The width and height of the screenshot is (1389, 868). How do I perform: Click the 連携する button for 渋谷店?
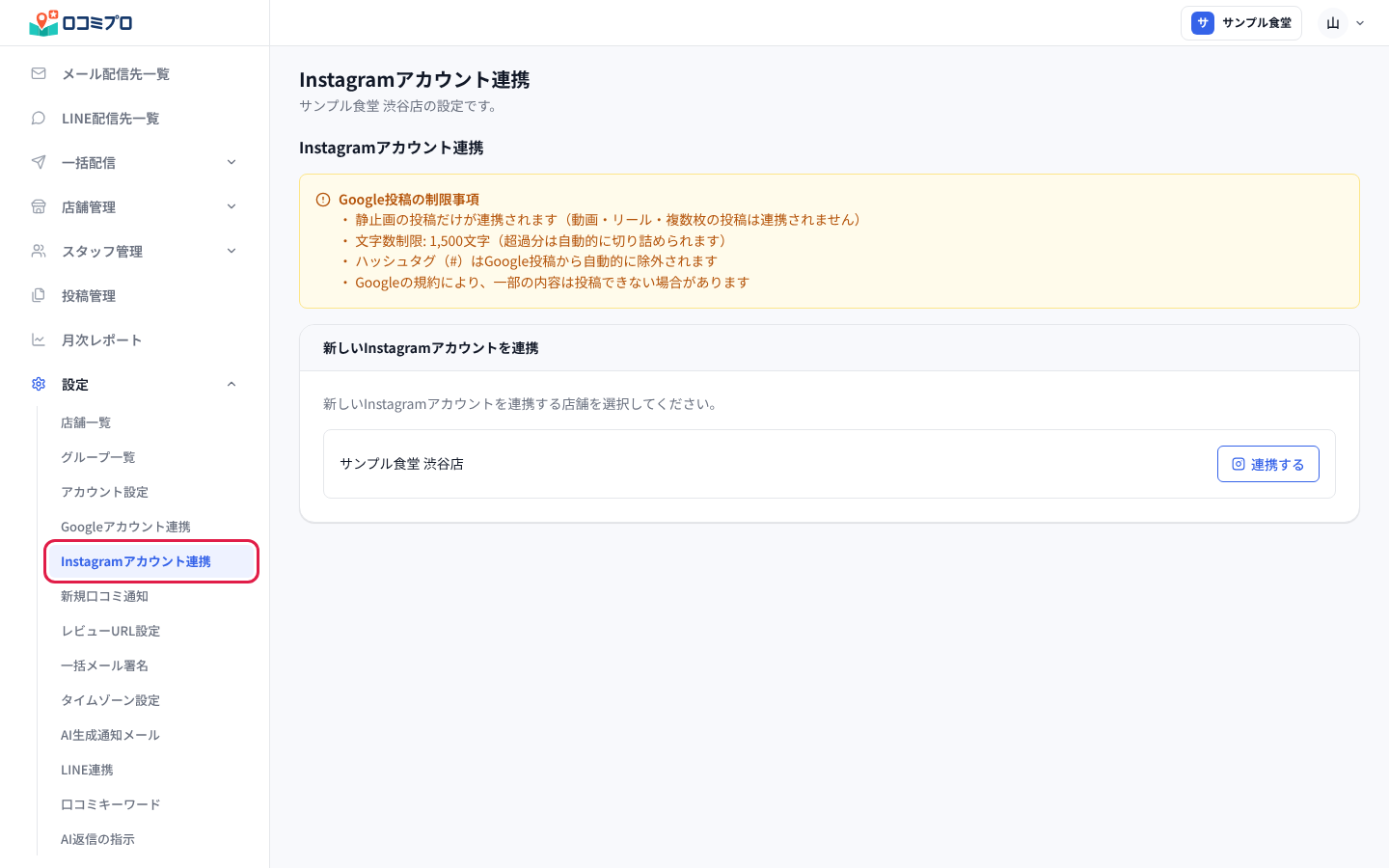[1268, 464]
